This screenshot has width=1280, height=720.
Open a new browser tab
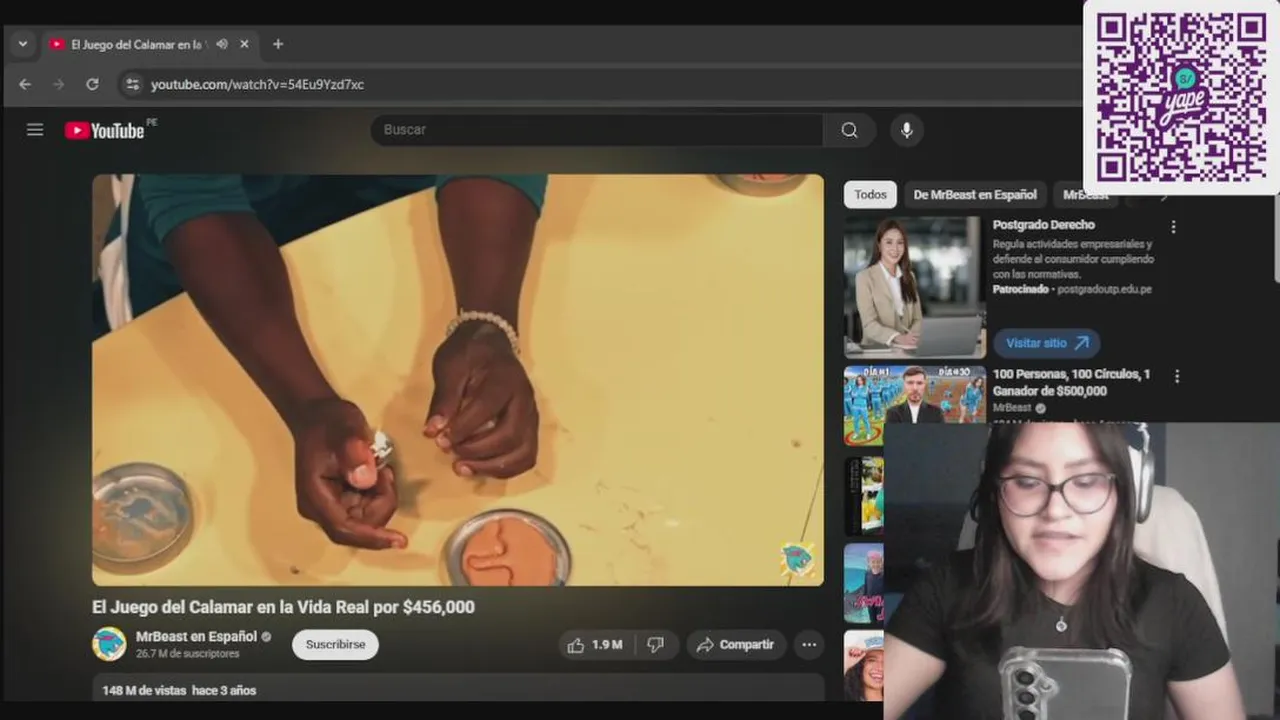click(x=278, y=44)
